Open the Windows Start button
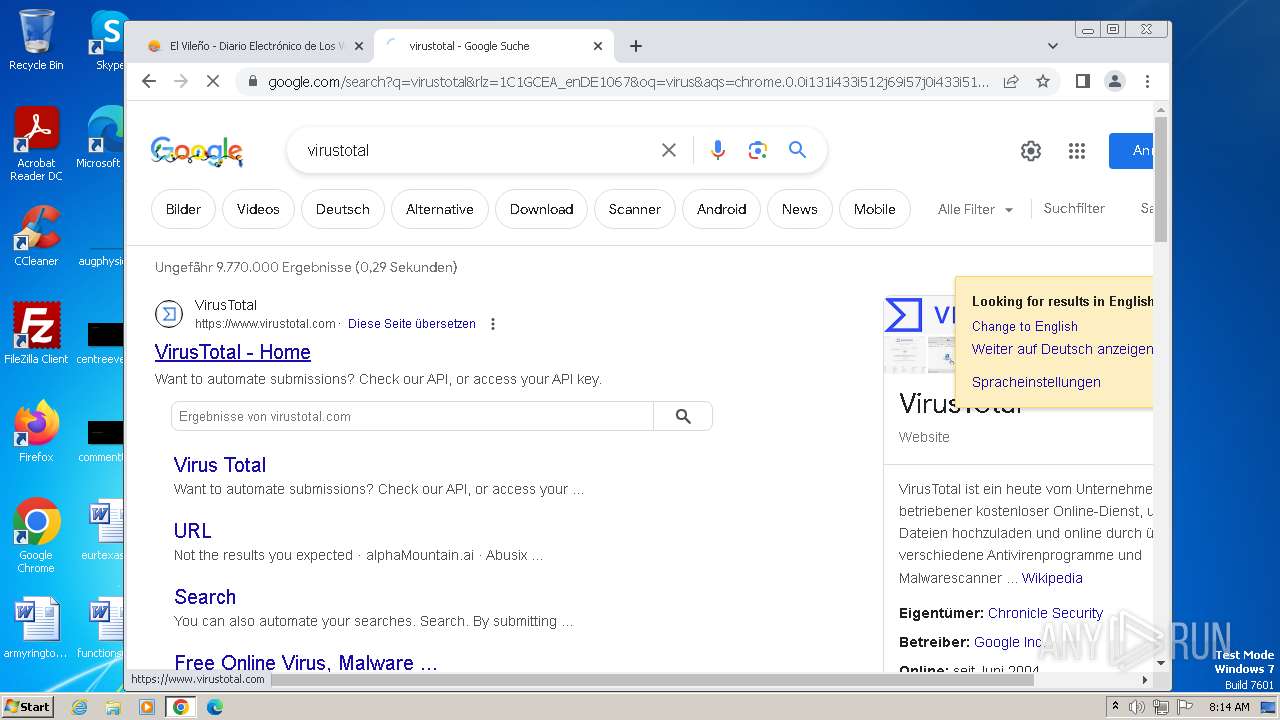This screenshot has width=1280, height=720. coord(28,706)
